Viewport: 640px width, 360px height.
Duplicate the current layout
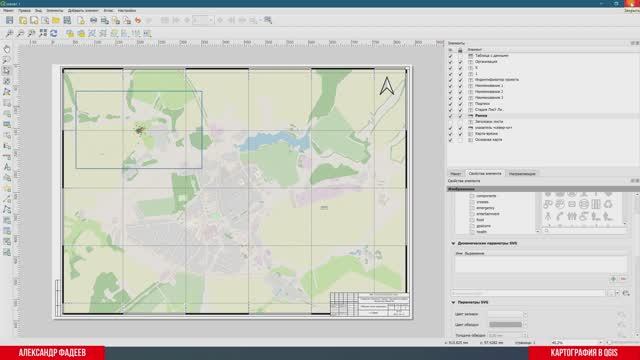tap(34, 20)
